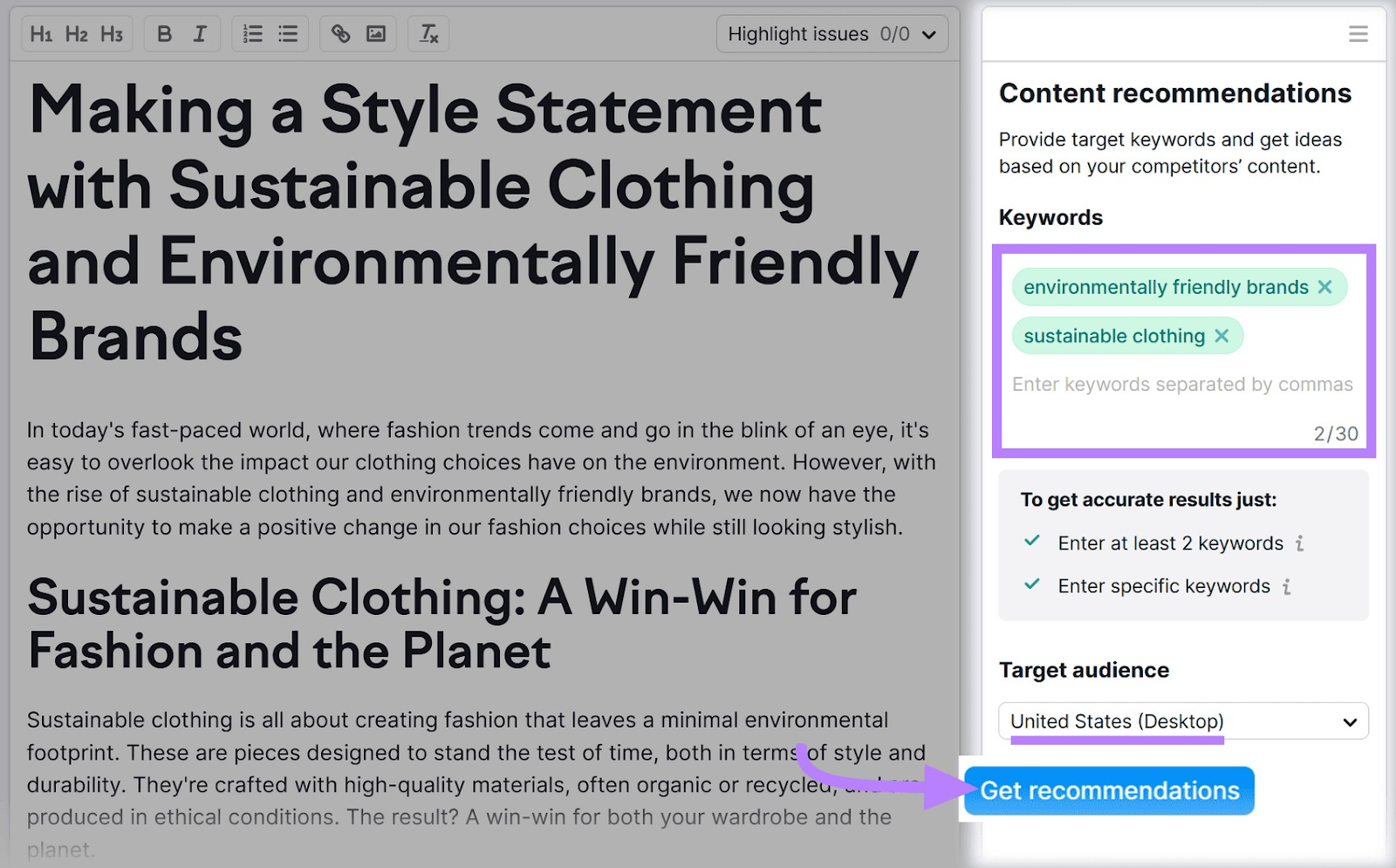Click the Get recommendations button

pyautogui.click(x=1109, y=791)
